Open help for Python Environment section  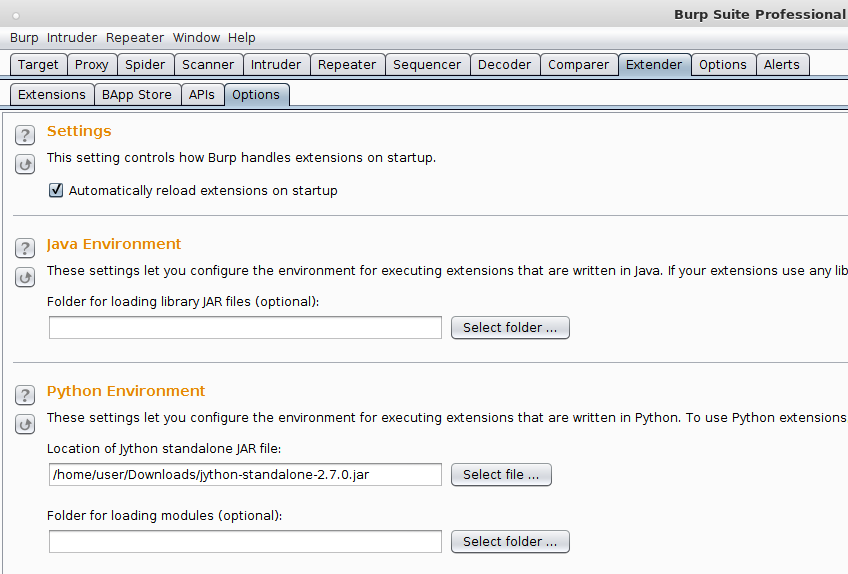25,395
